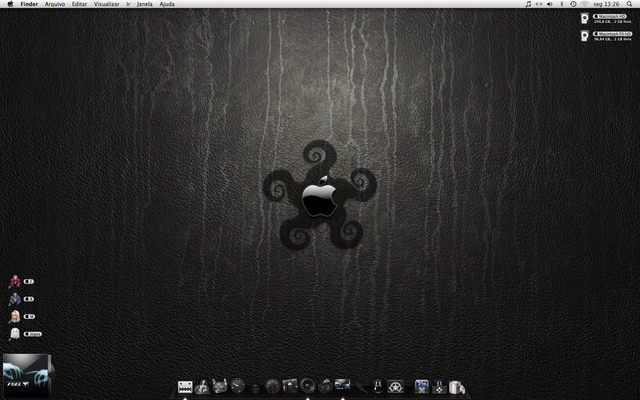Select the second hard drive desktop icon

[x=584, y=36]
